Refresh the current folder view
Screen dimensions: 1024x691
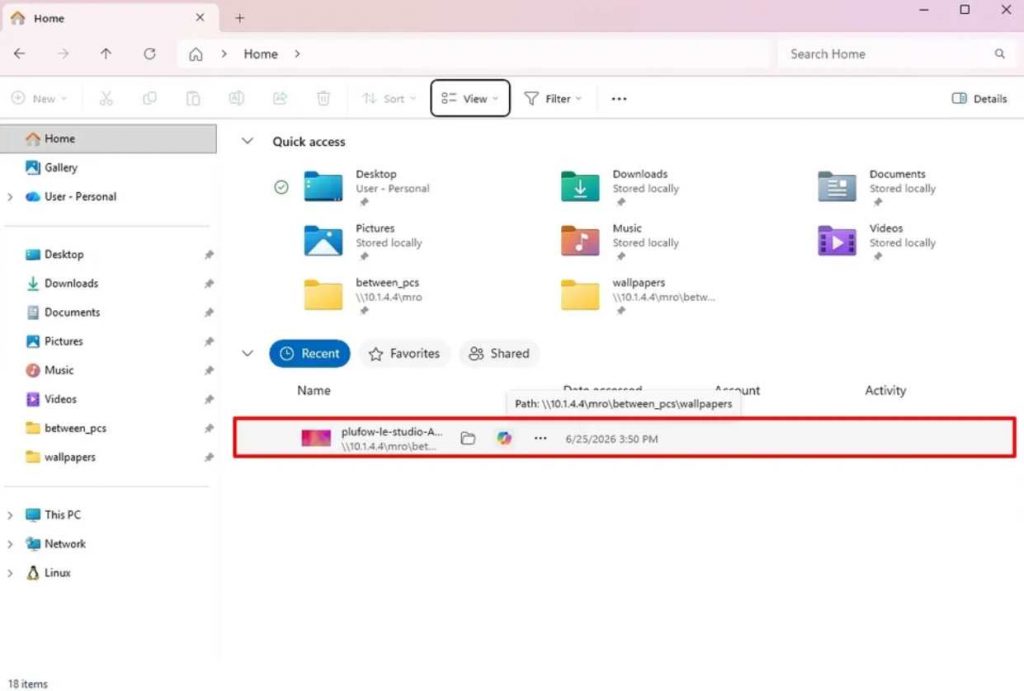(x=150, y=54)
